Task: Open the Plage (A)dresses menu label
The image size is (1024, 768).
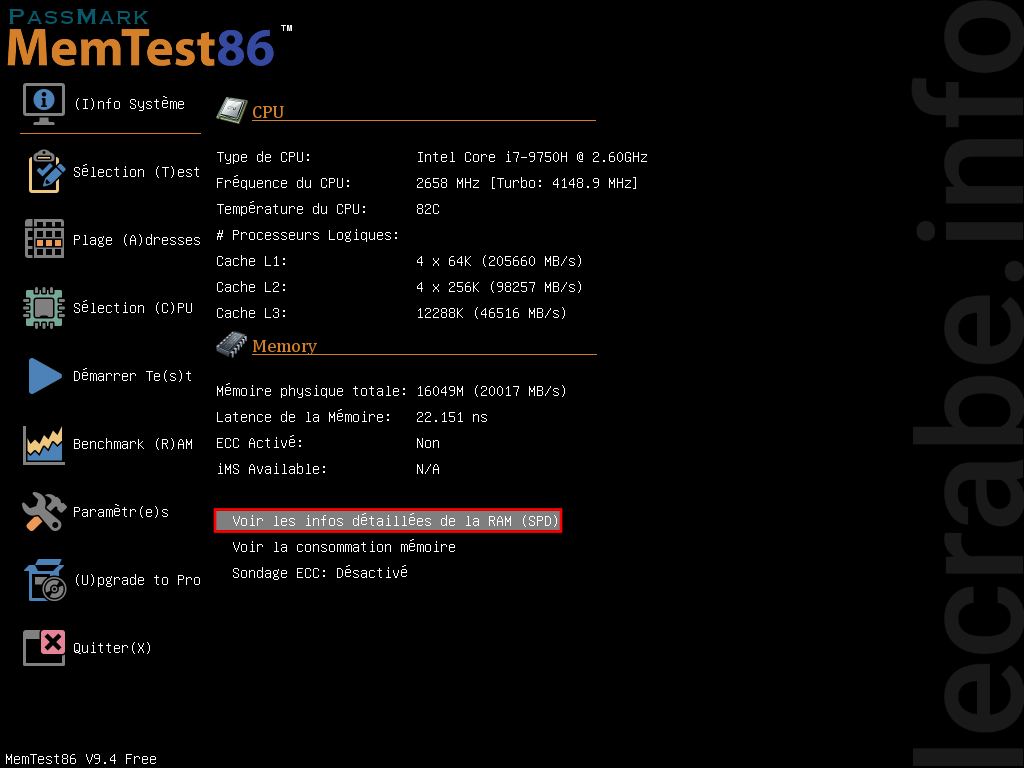Action: (x=136, y=240)
